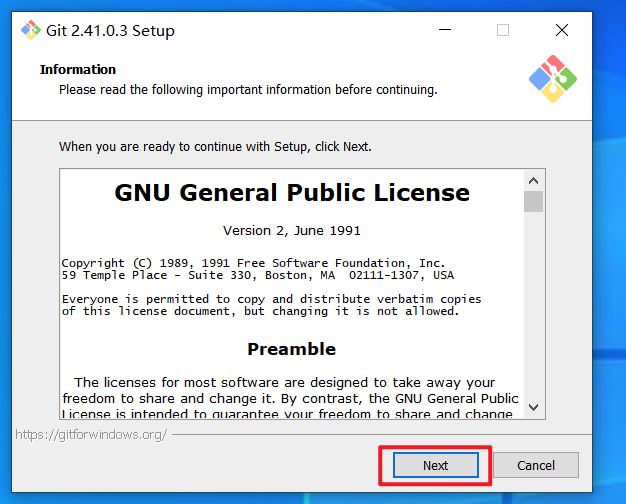Click 'When you are ready to continue' instruction
The width and height of the screenshot is (626, 504).
point(215,147)
